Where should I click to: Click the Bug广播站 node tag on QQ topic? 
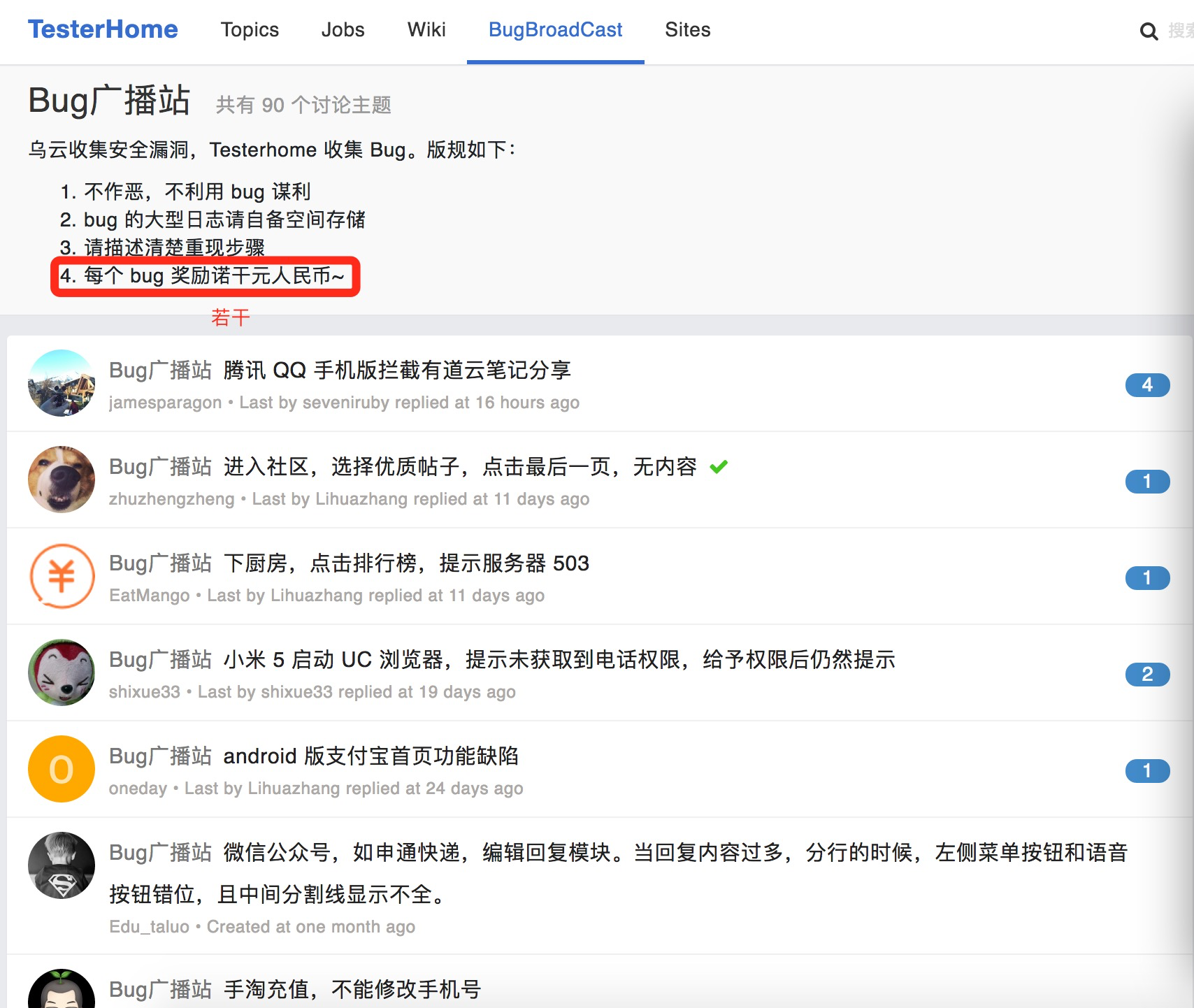[x=160, y=370]
